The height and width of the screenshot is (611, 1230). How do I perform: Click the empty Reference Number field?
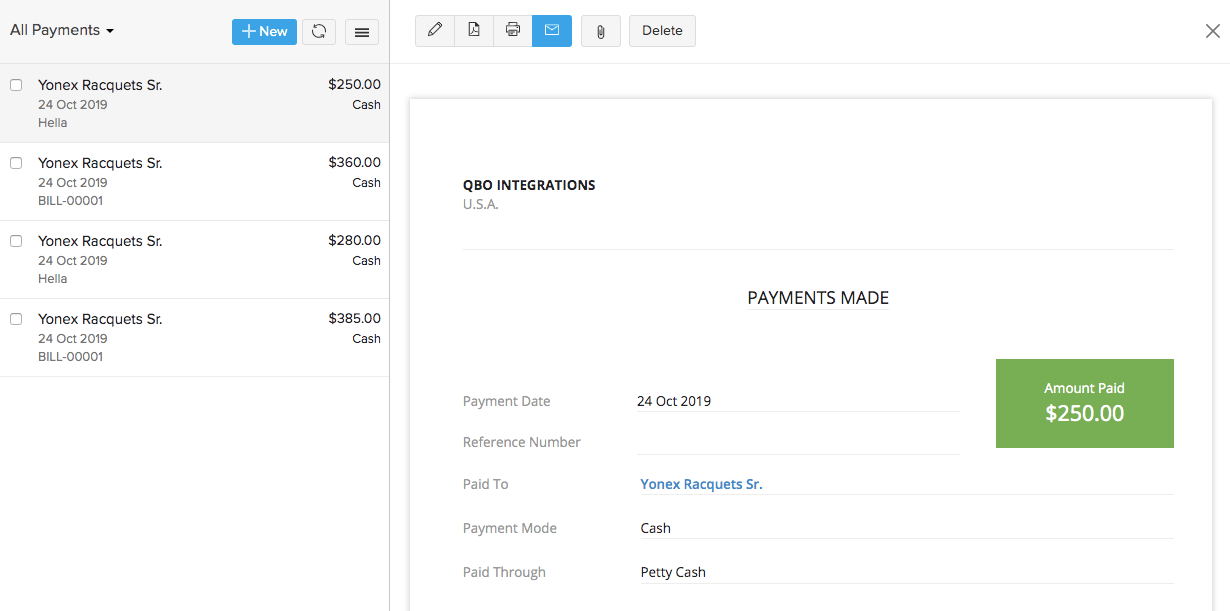(x=798, y=442)
